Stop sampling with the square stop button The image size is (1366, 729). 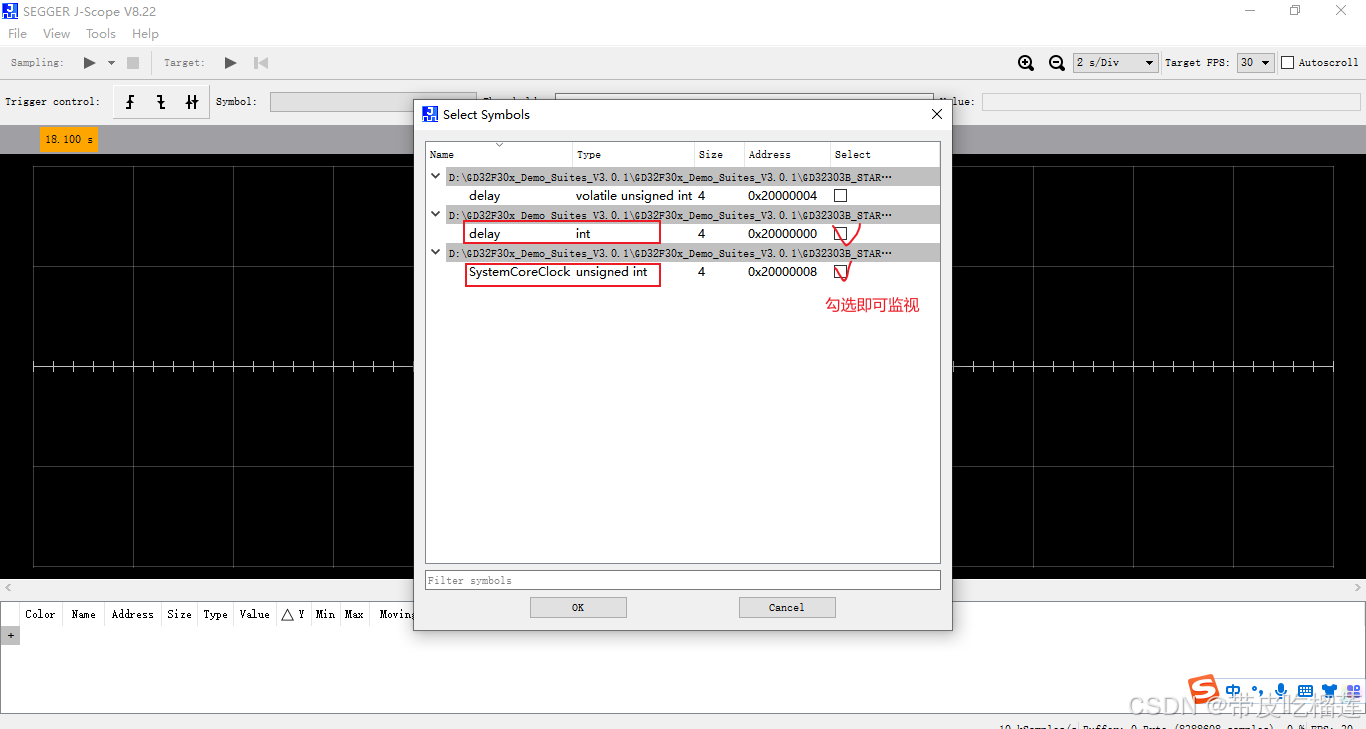pyautogui.click(x=133, y=63)
